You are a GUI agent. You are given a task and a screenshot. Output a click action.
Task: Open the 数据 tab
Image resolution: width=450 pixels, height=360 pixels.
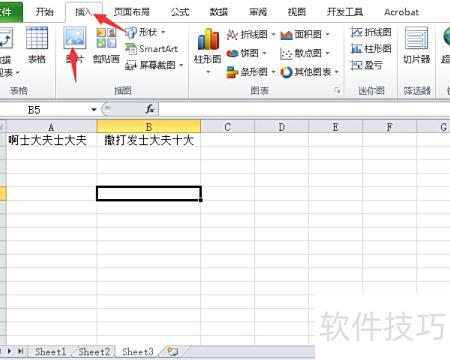(x=219, y=12)
